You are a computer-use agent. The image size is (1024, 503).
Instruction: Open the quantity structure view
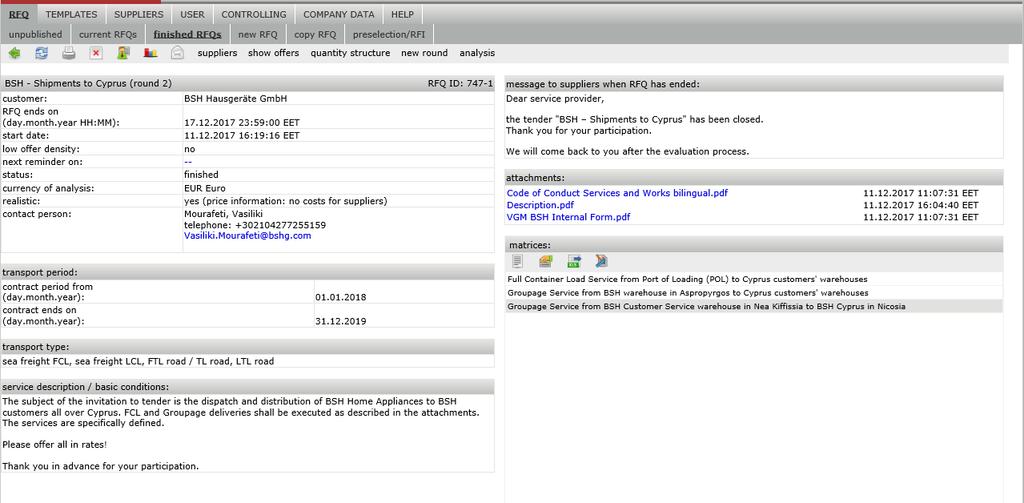click(x=350, y=54)
